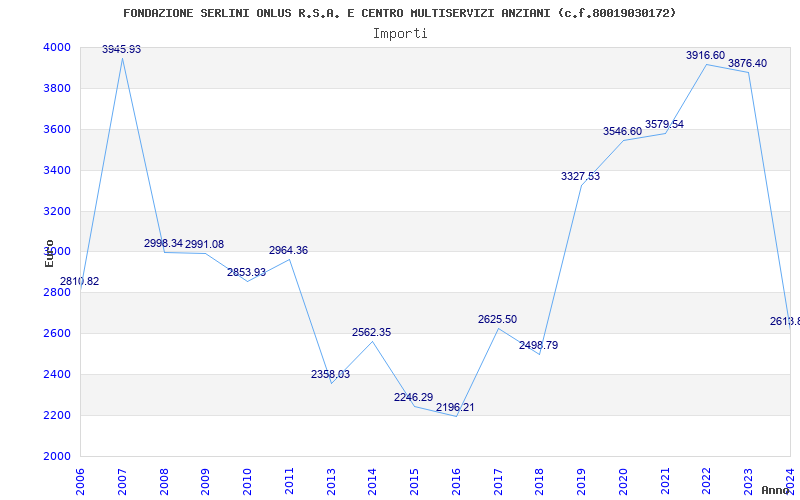Click the data label 2998.34
Viewport: 800px width, 500px height.
coord(163,243)
